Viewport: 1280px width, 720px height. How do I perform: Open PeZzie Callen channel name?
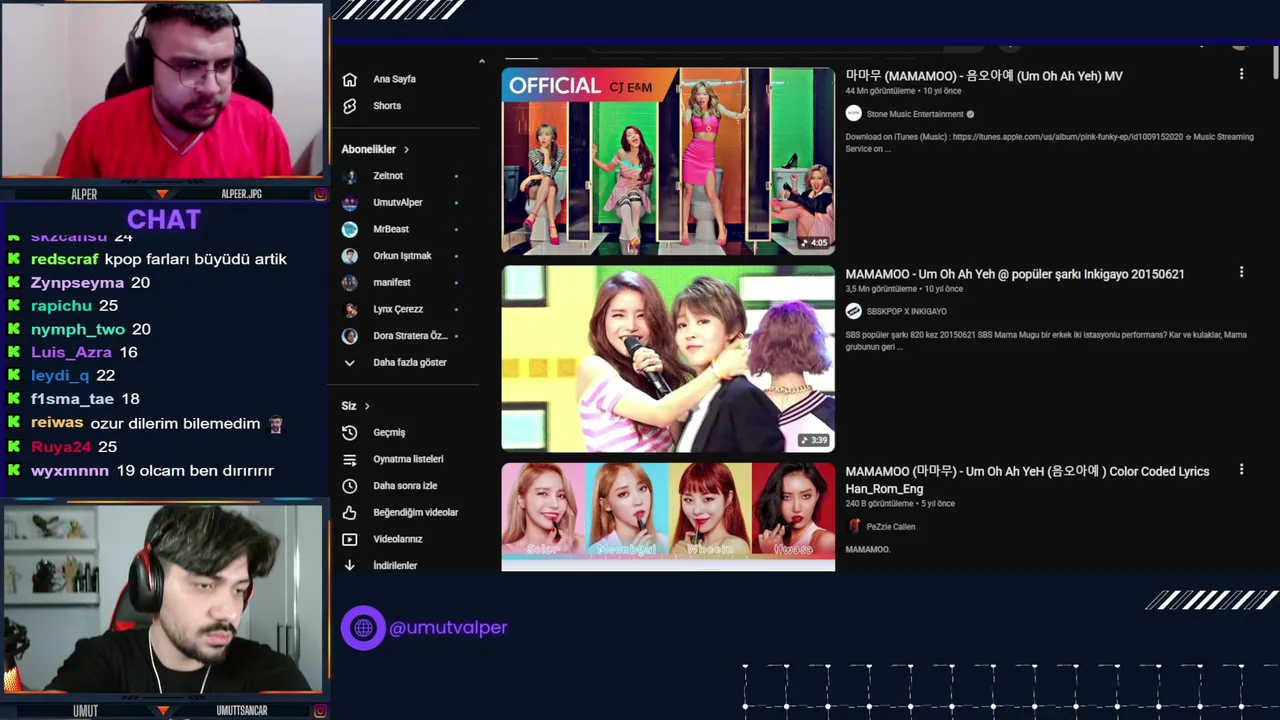pyautogui.click(x=891, y=527)
